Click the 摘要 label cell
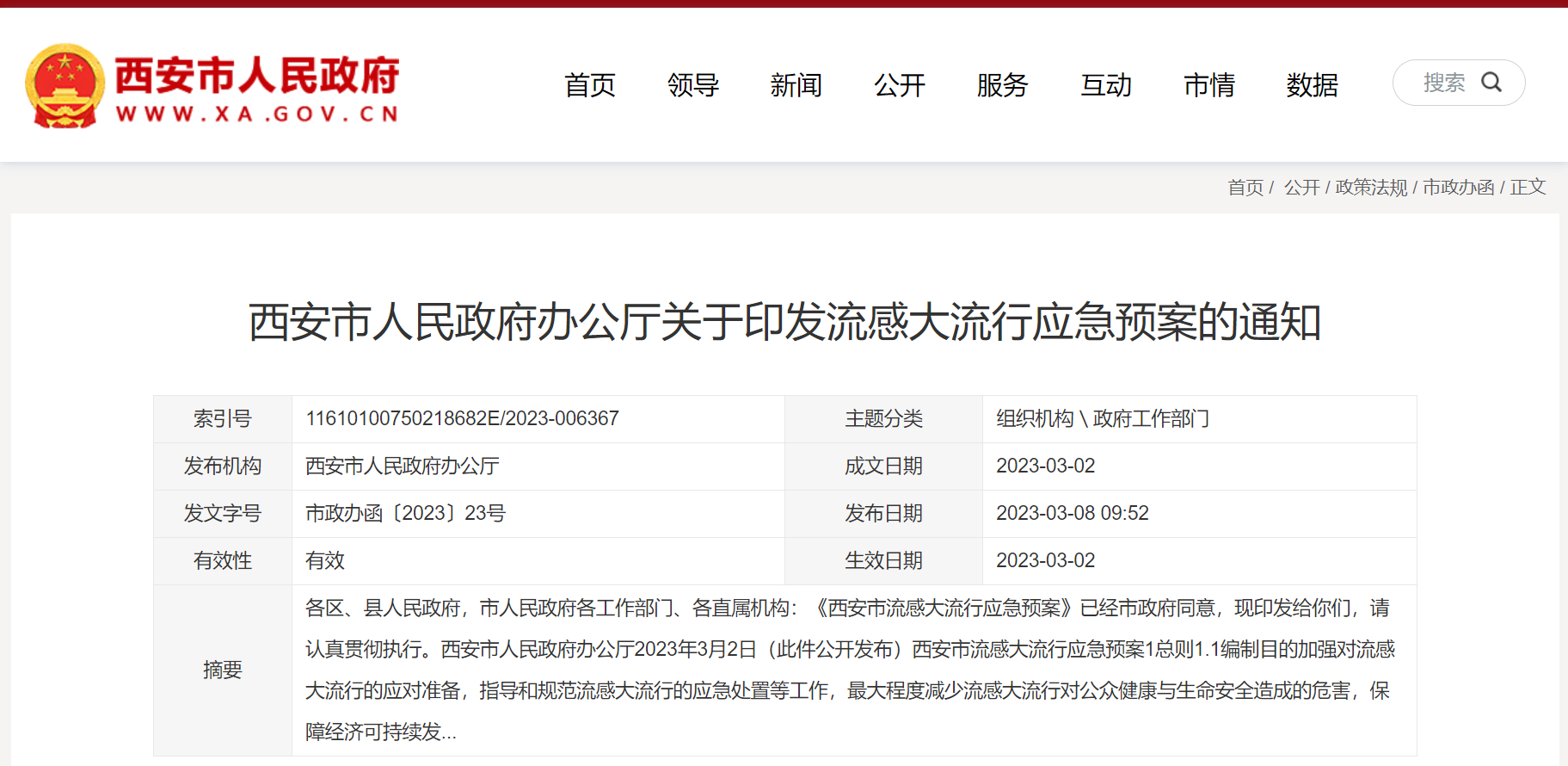1568x766 pixels. (223, 670)
